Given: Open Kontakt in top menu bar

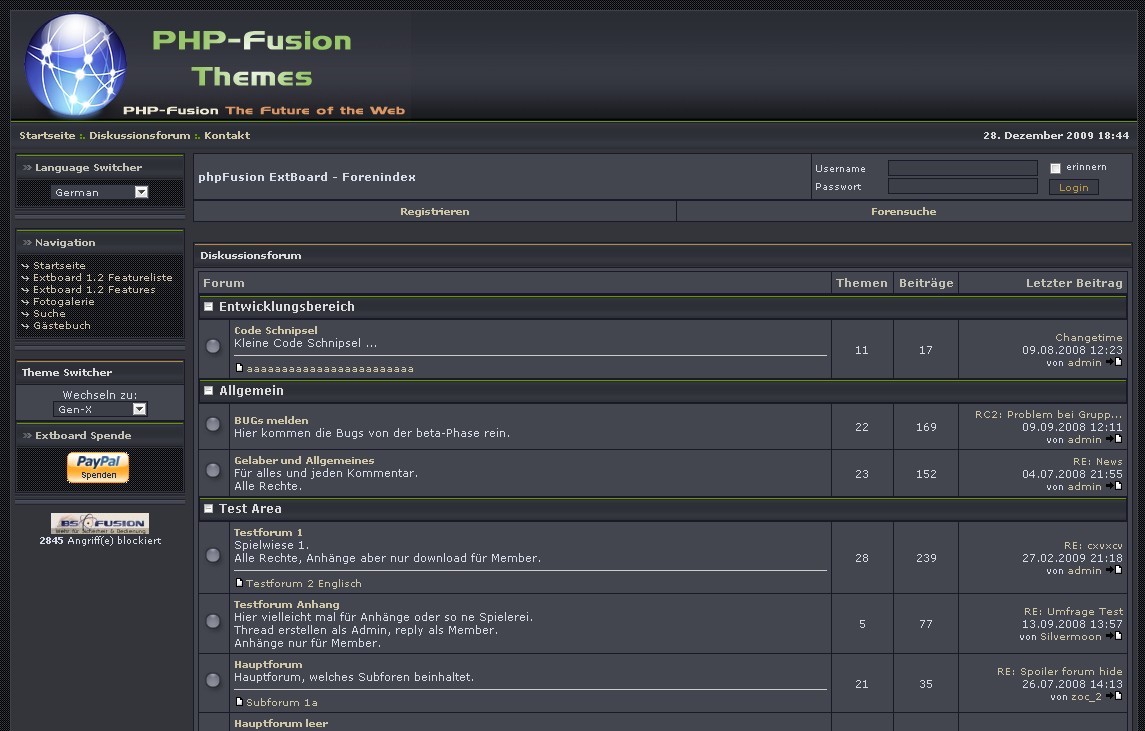Looking at the screenshot, I should click(227, 135).
